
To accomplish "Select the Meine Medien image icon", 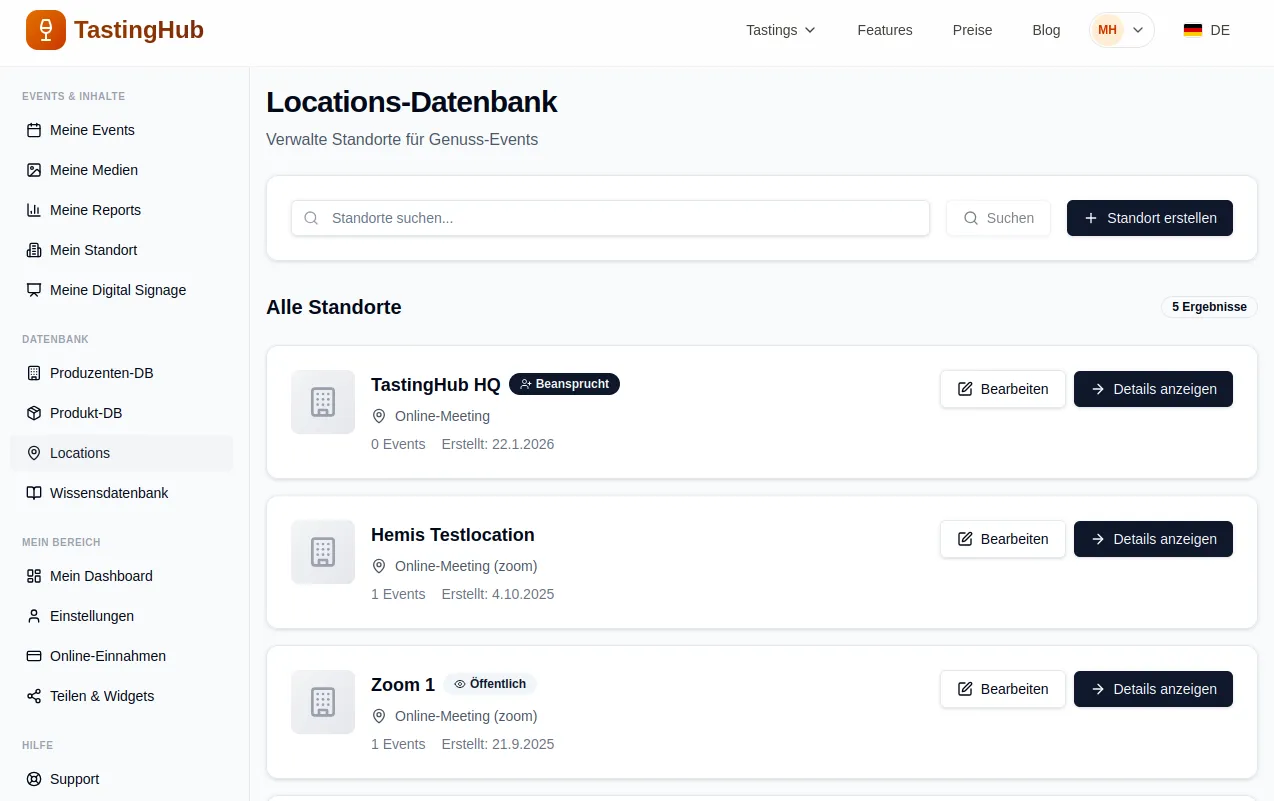I will (34, 170).
